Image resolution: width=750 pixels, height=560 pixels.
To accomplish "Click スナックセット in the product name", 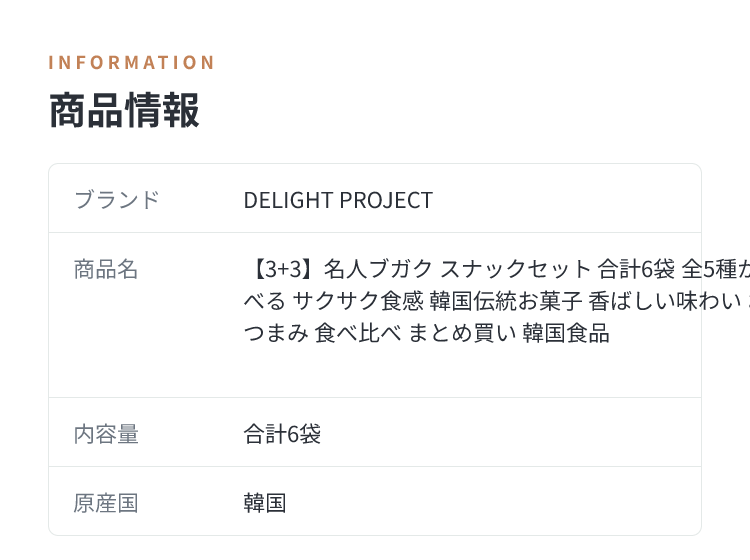I will [516, 269].
